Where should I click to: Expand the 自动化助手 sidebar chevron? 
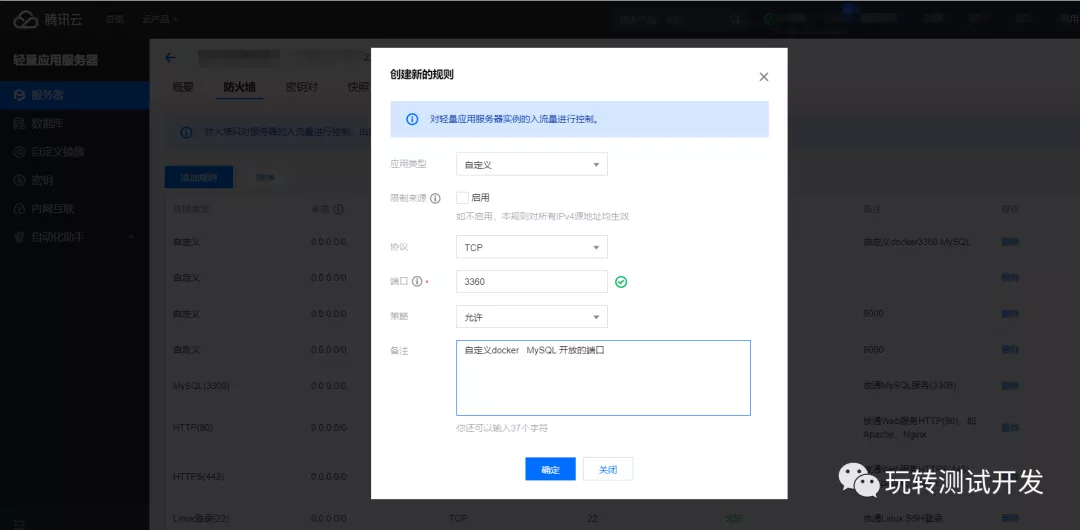[x=132, y=237]
